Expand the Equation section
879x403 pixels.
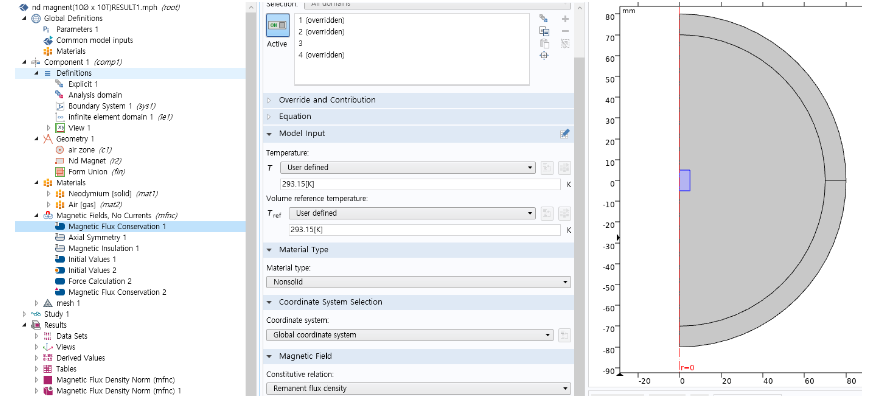(x=295, y=116)
